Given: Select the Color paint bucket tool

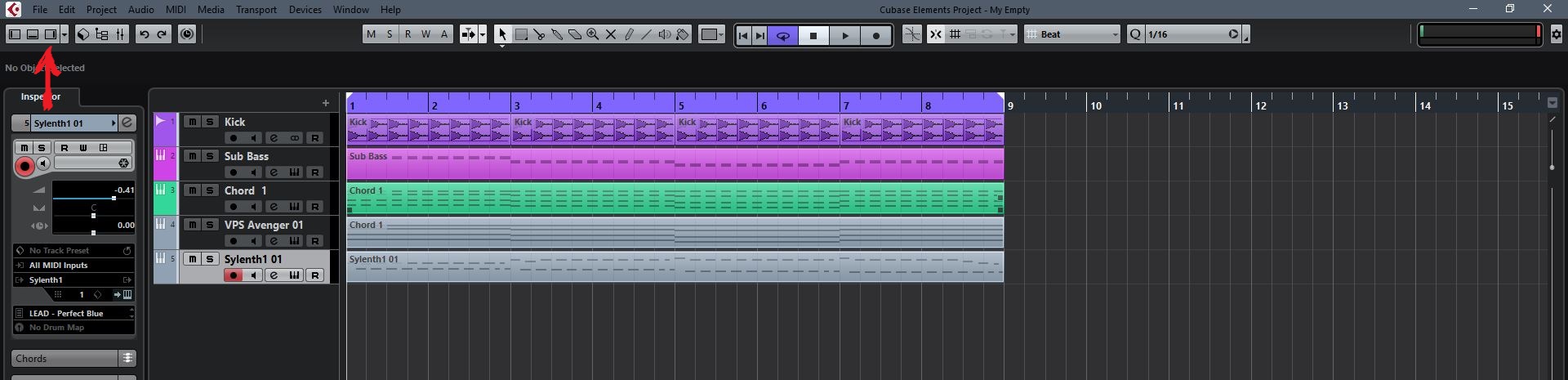Looking at the screenshot, I should tap(683, 34).
